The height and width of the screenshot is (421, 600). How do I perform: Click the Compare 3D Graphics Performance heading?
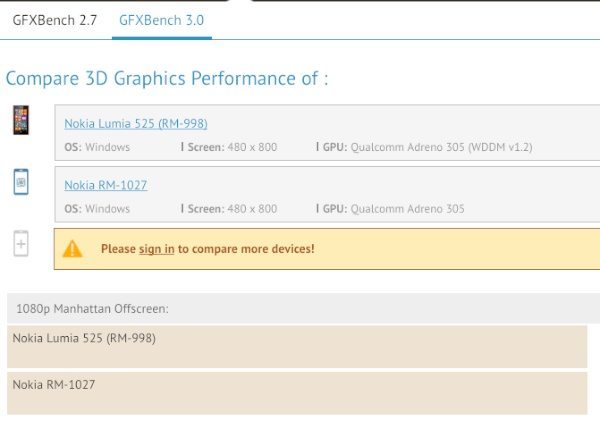pyautogui.click(x=166, y=78)
